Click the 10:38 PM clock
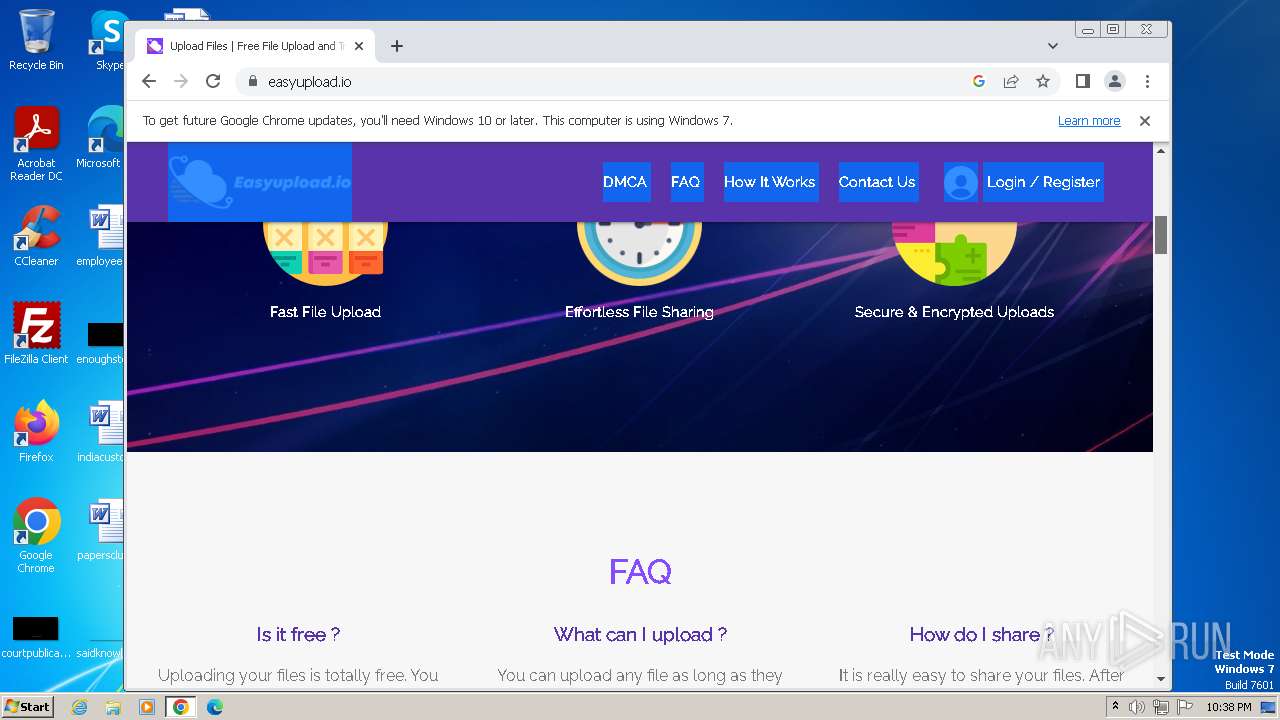 click(1228, 707)
